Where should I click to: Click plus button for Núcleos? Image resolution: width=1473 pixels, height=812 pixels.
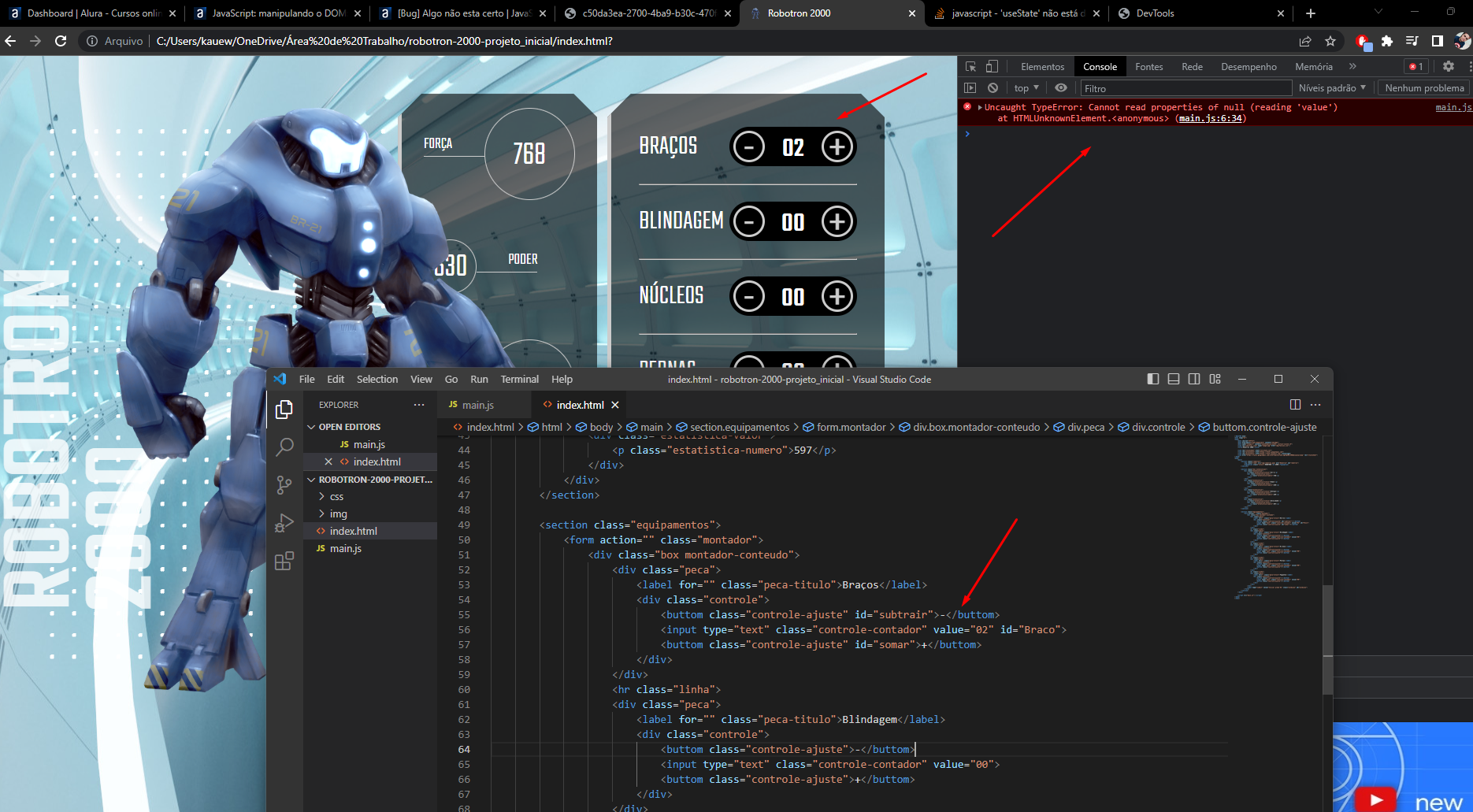pos(837,296)
